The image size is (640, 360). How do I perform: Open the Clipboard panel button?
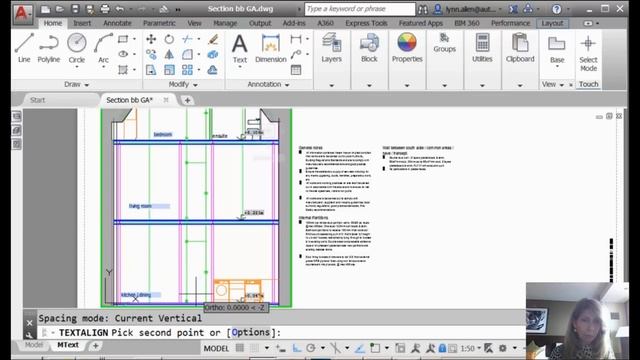tap(520, 48)
